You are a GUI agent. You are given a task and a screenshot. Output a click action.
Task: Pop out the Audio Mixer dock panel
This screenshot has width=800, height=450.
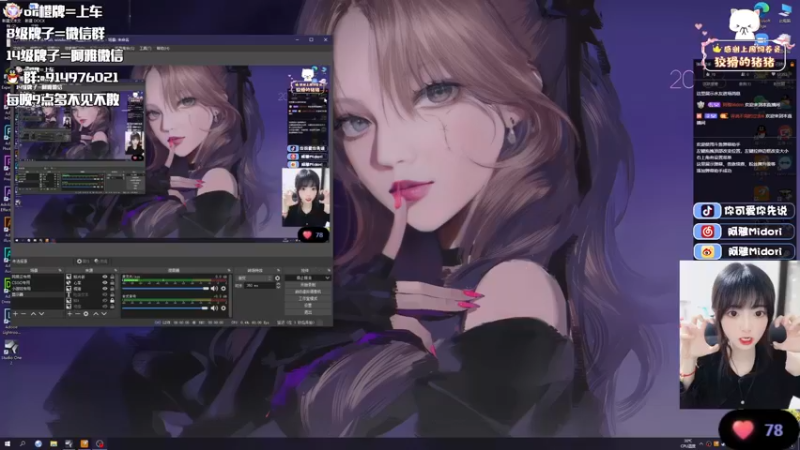(229, 270)
